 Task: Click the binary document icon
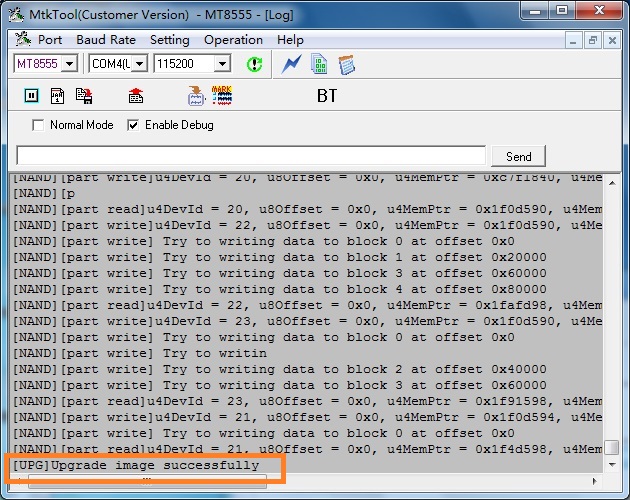(319, 64)
